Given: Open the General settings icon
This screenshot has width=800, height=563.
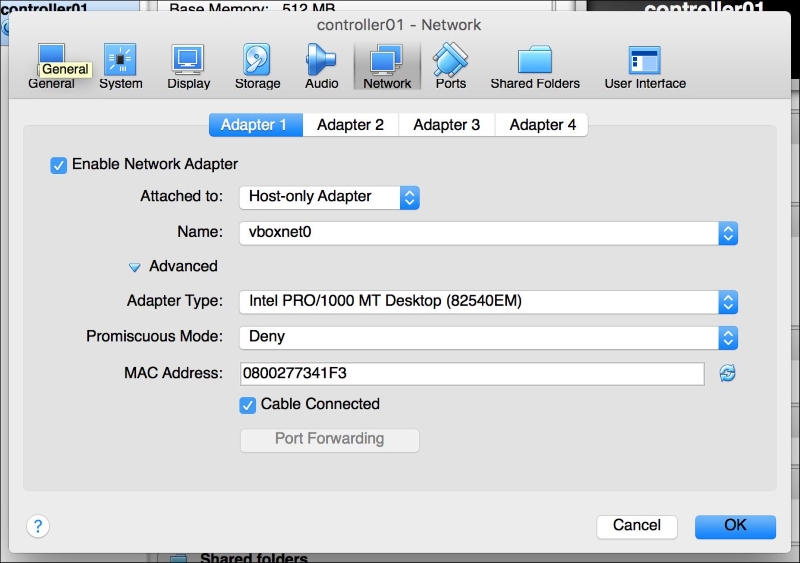Looking at the screenshot, I should (51, 66).
